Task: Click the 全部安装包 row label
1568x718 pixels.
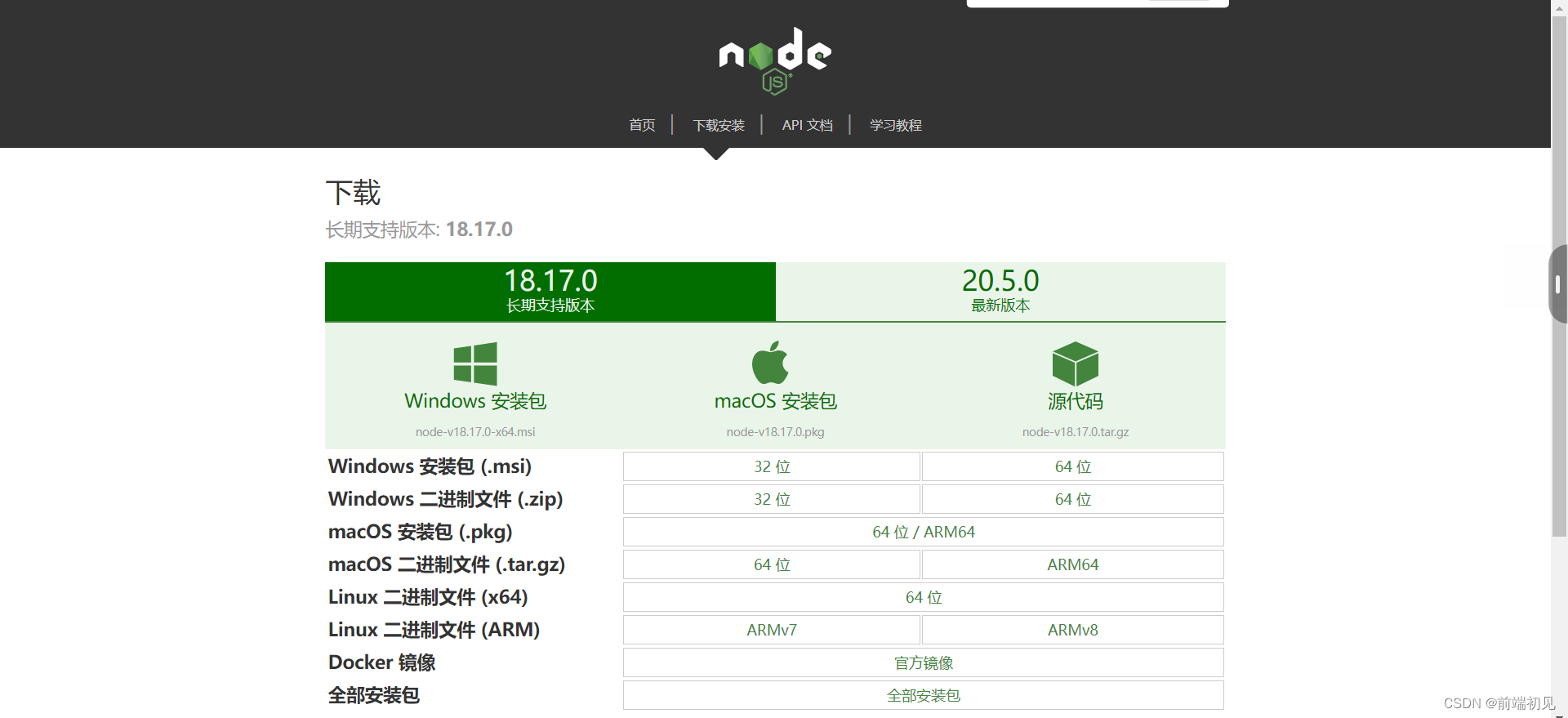Action: [x=373, y=695]
